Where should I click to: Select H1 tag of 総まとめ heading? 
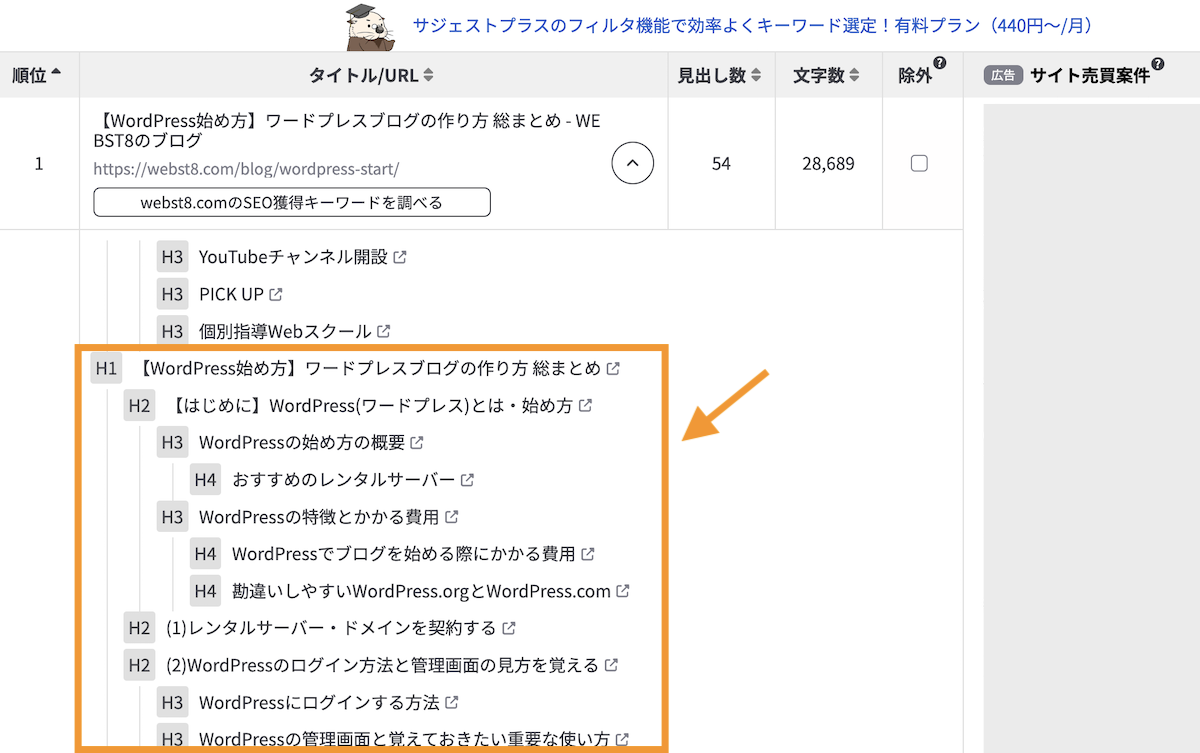coord(106,368)
